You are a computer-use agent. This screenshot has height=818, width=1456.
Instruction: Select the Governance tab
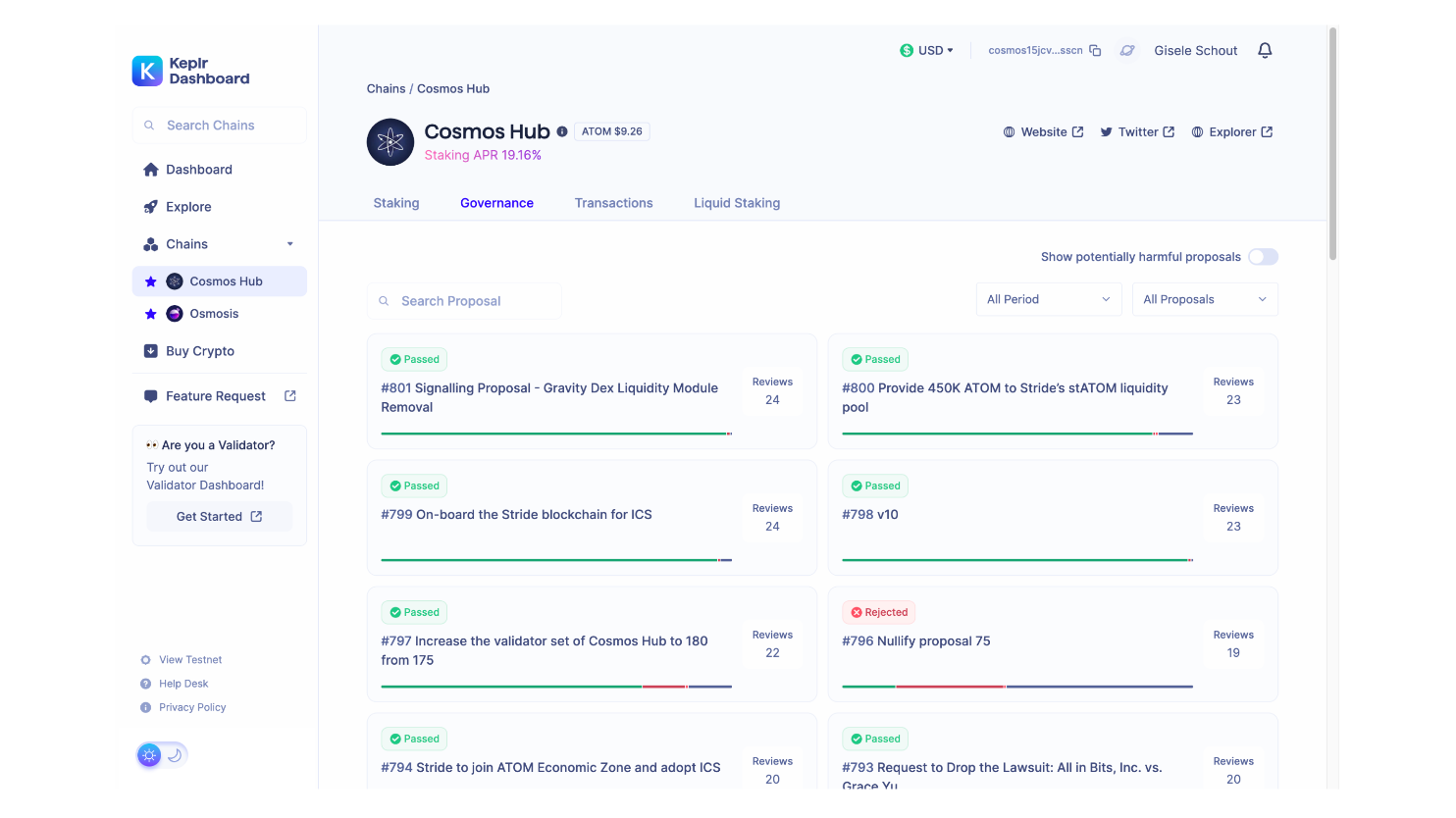[496, 203]
